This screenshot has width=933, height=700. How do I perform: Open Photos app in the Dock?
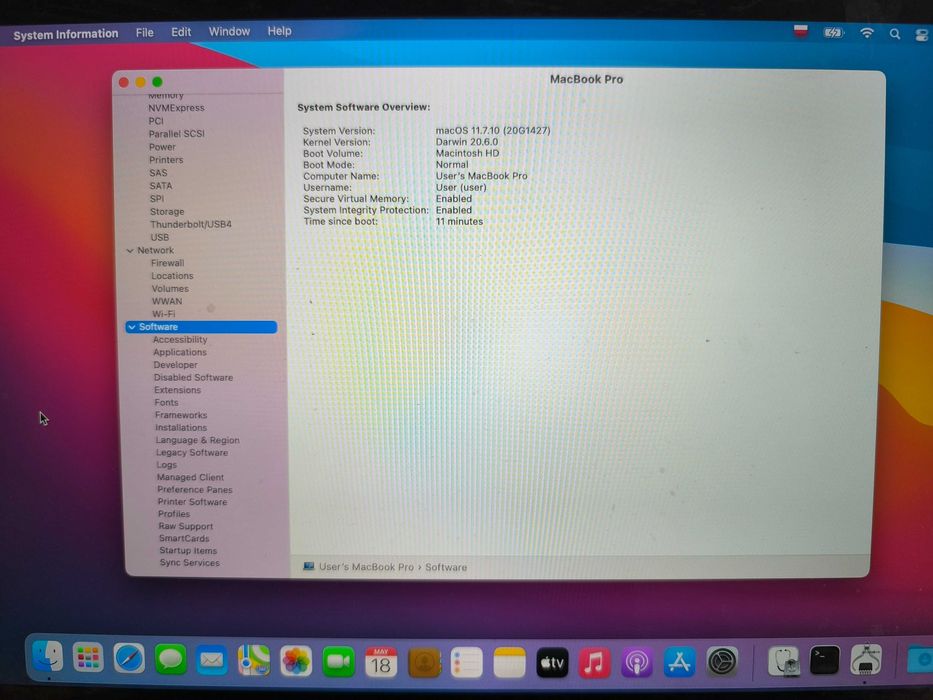tap(296, 661)
